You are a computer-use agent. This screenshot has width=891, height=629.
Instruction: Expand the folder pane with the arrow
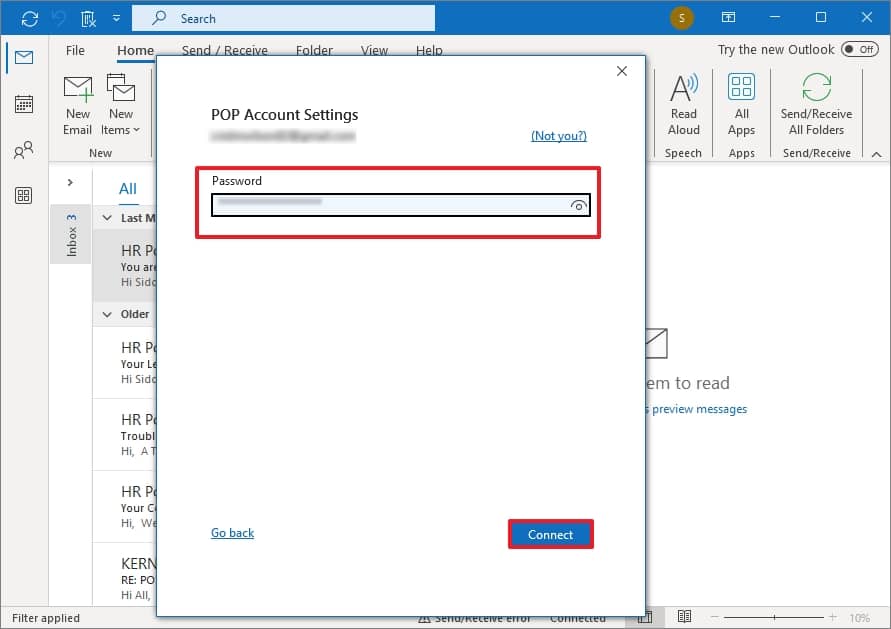click(70, 182)
